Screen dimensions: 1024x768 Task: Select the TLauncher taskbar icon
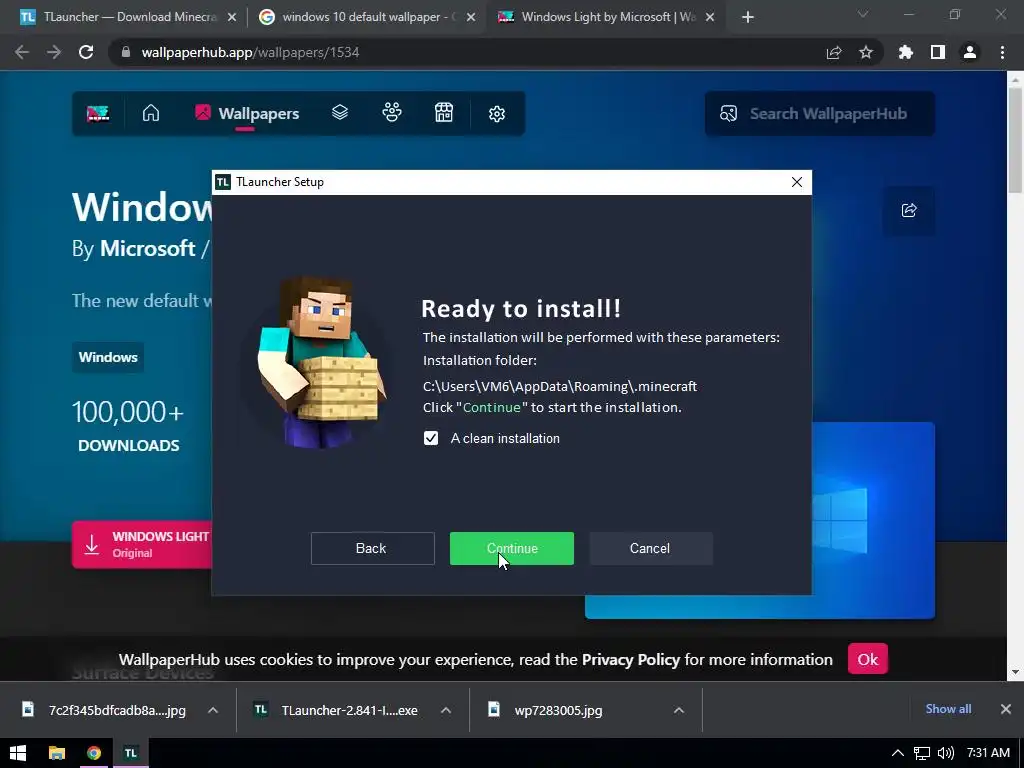click(131, 753)
